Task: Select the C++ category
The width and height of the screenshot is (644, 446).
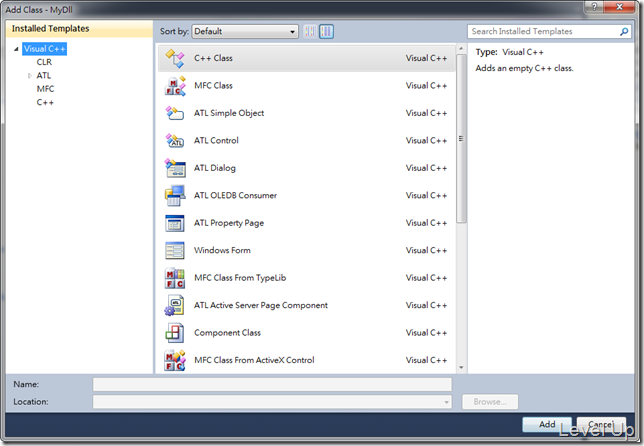Action: pos(45,102)
